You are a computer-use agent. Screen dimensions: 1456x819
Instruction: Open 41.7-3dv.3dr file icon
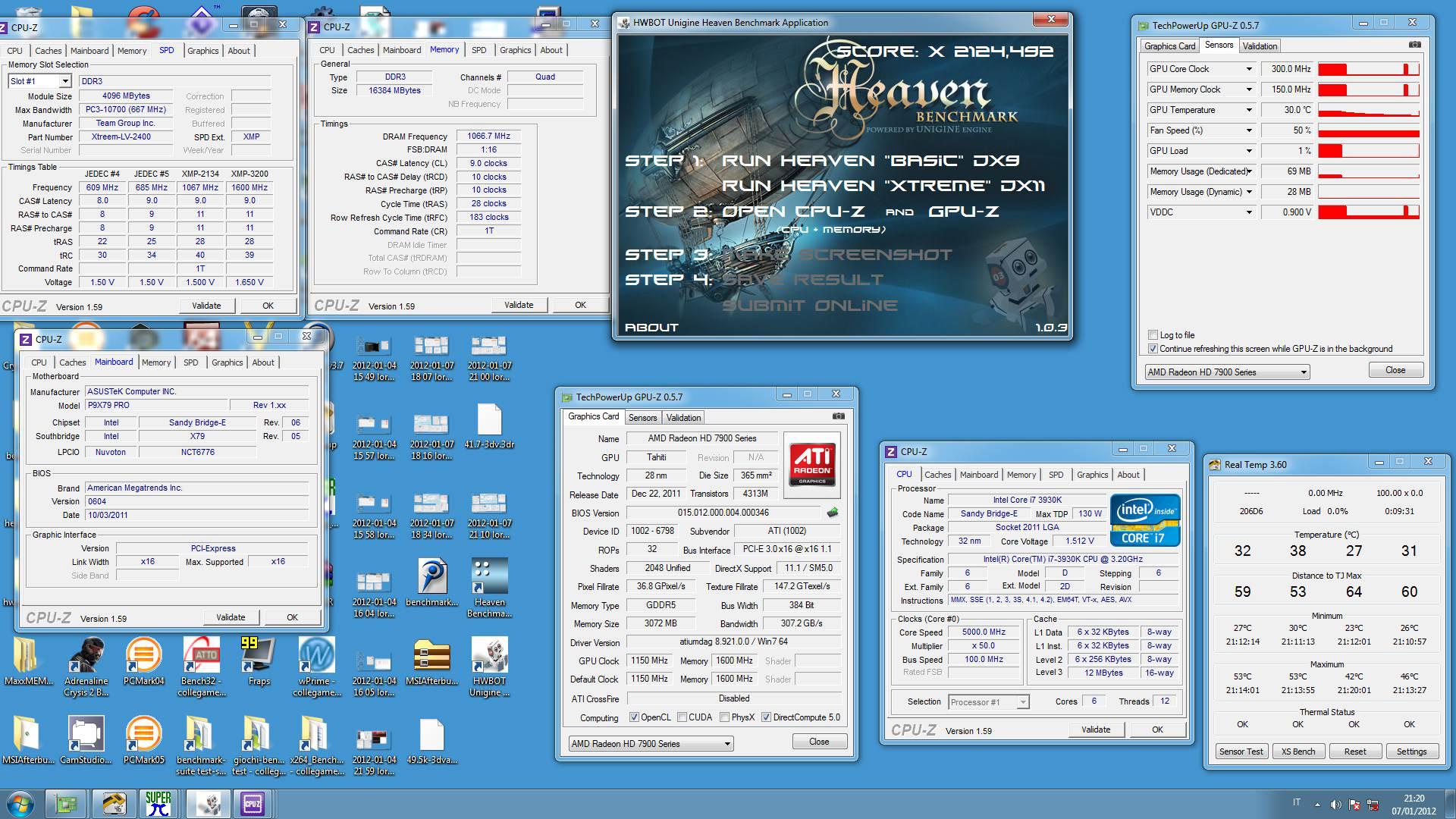489,425
